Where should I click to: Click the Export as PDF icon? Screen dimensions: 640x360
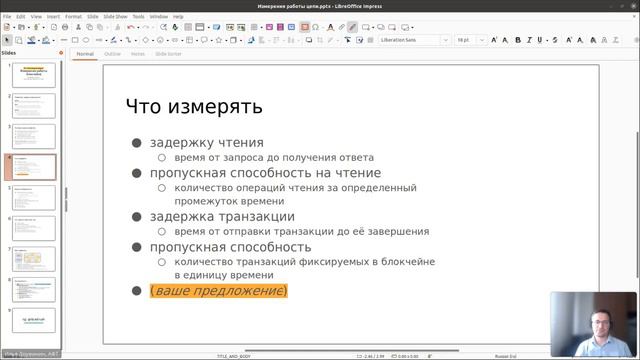[x=54, y=27]
